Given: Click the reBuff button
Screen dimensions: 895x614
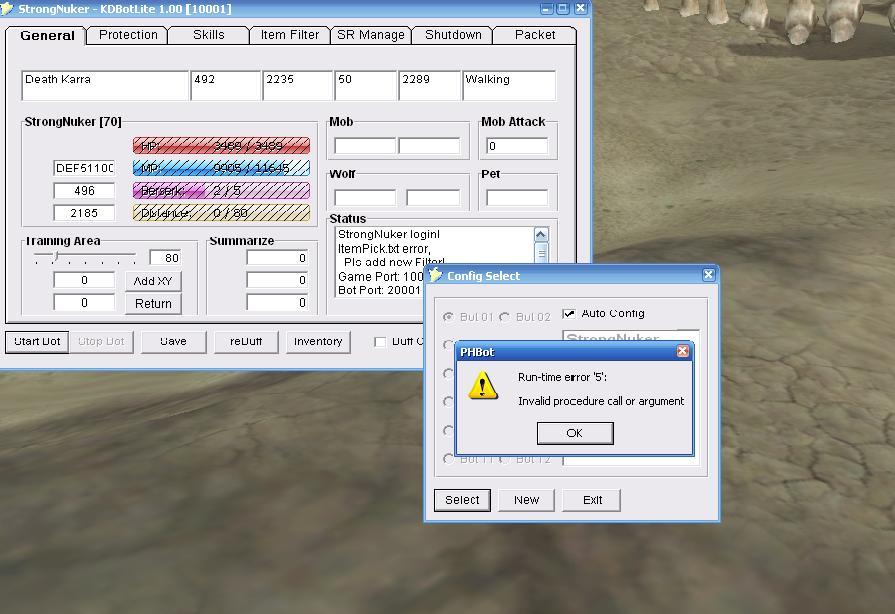Looking at the screenshot, I should 246,342.
